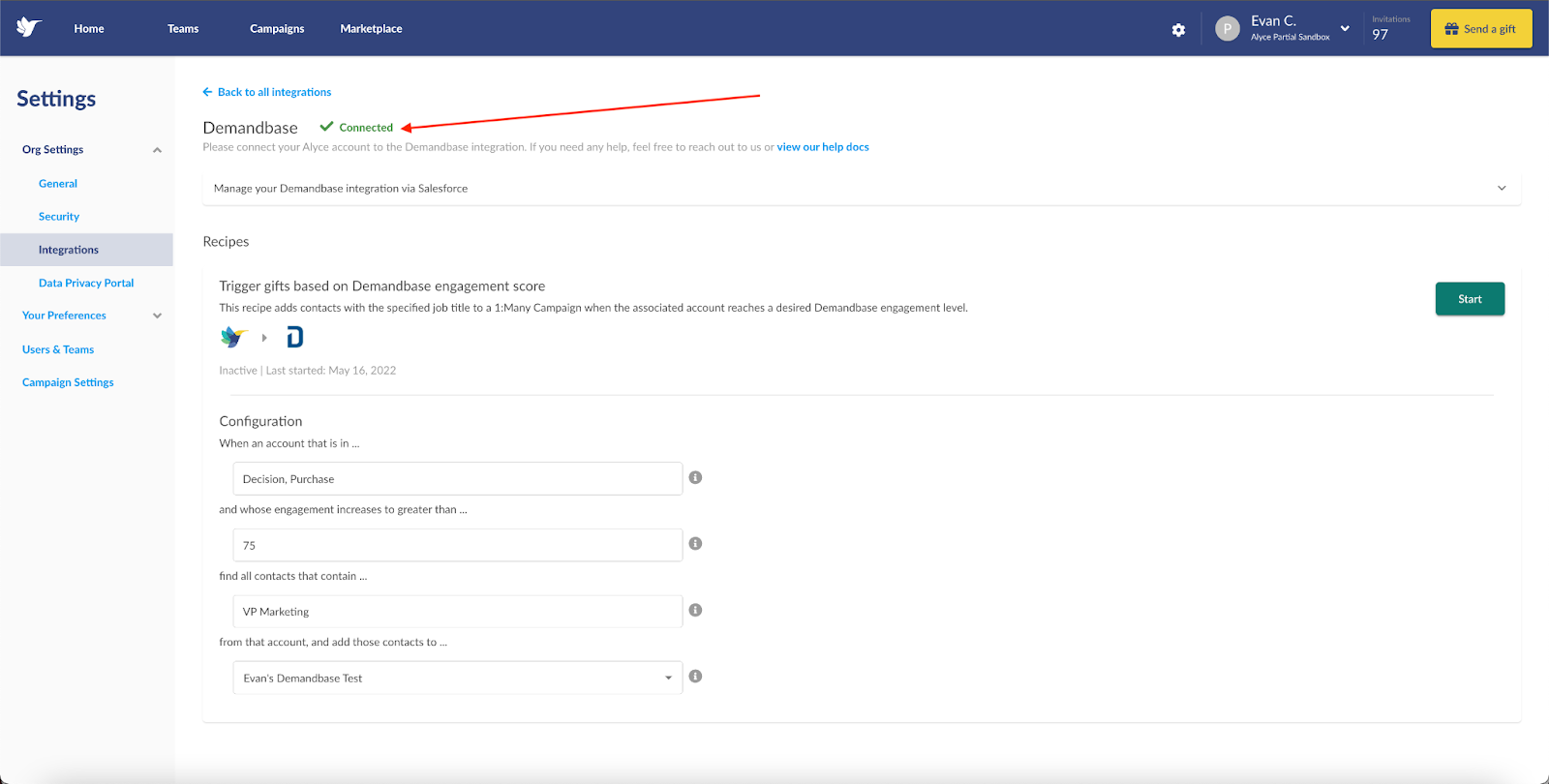
Task: Go to Home in top navigation
Action: coord(89,29)
